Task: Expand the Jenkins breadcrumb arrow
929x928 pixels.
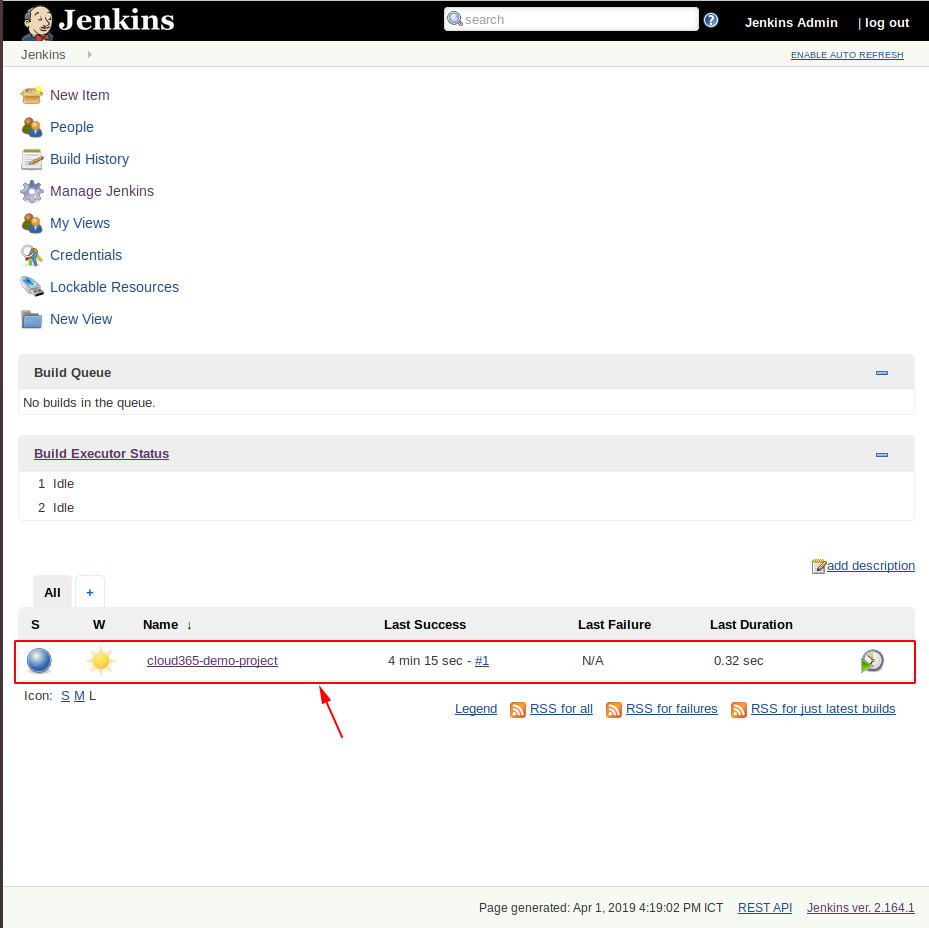Action: pos(89,55)
